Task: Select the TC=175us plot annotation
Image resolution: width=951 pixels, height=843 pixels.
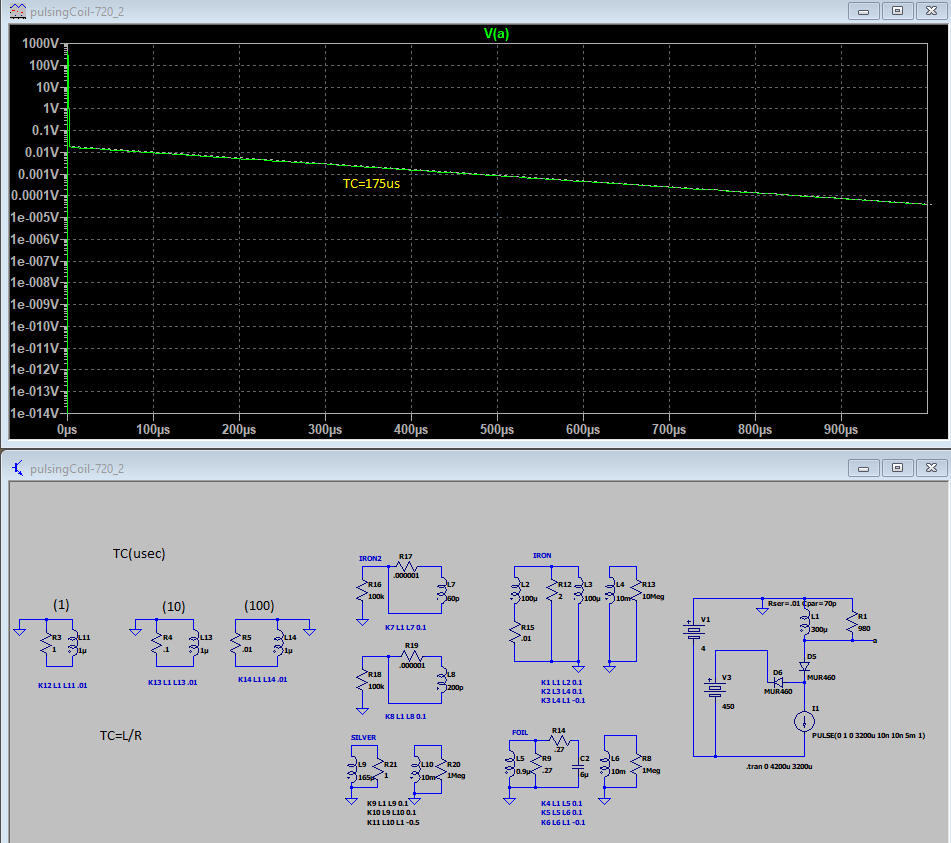Action: pos(371,183)
